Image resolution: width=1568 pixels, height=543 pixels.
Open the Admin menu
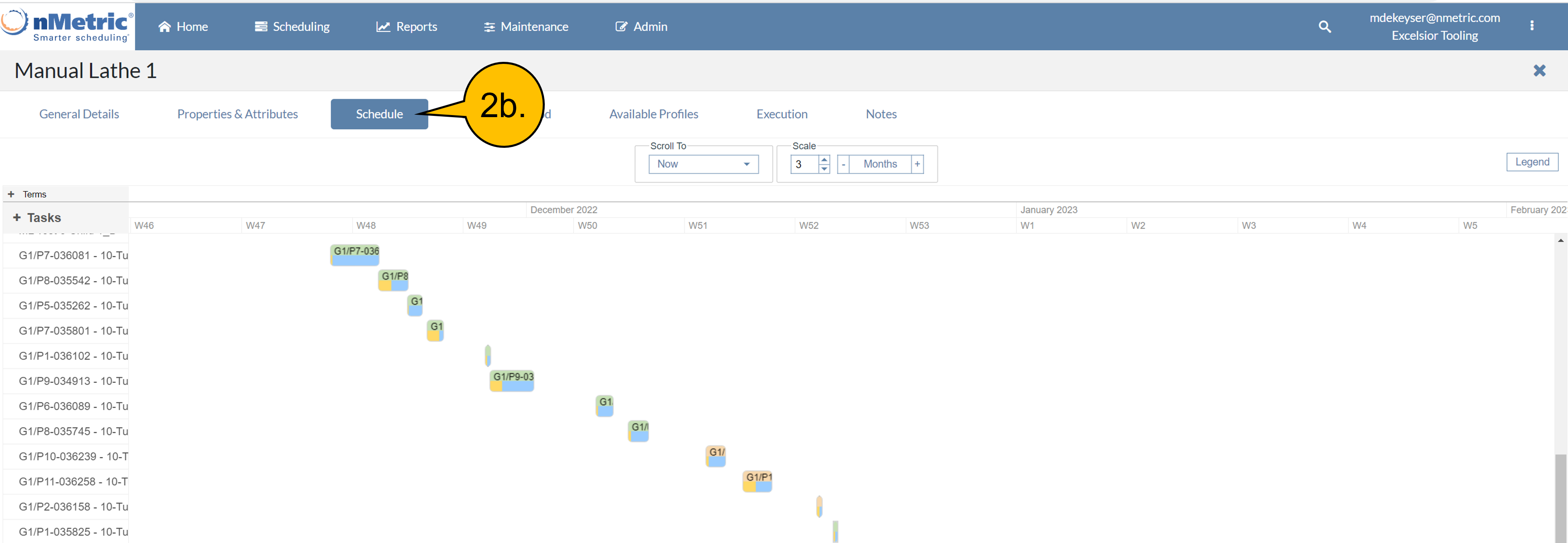[641, 27]
